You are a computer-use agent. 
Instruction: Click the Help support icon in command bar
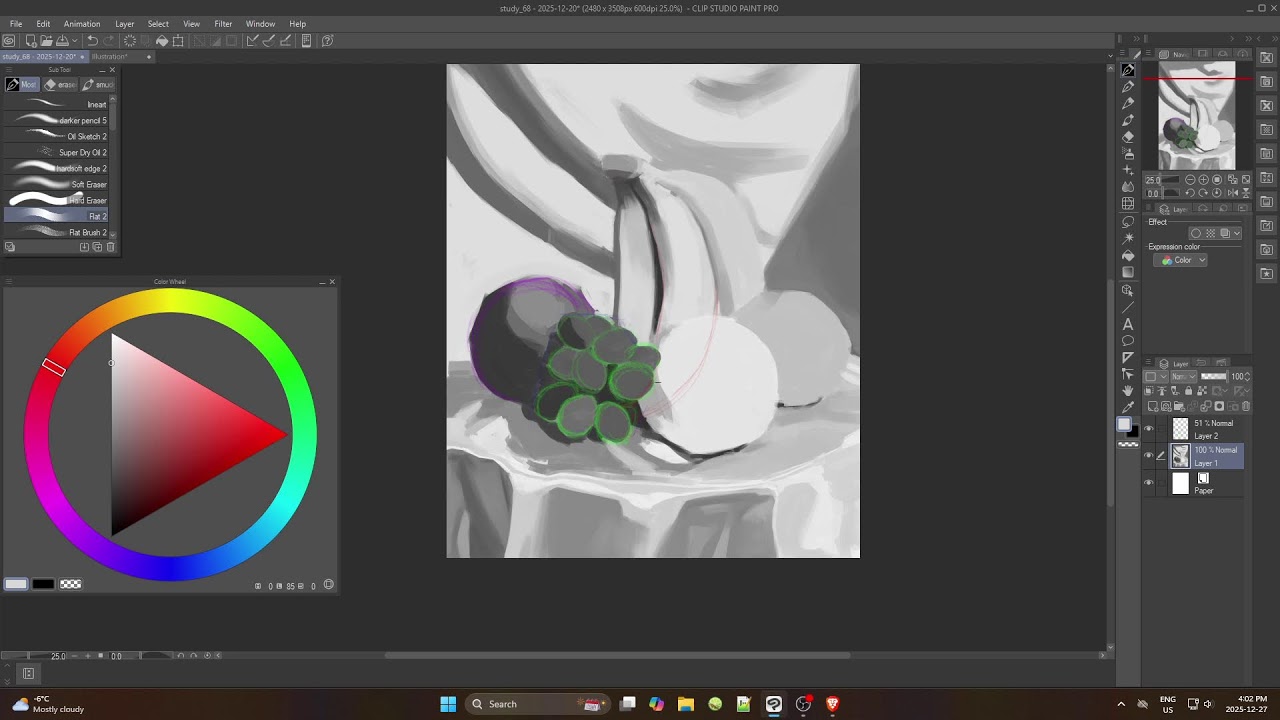click(x=327, y=41)
